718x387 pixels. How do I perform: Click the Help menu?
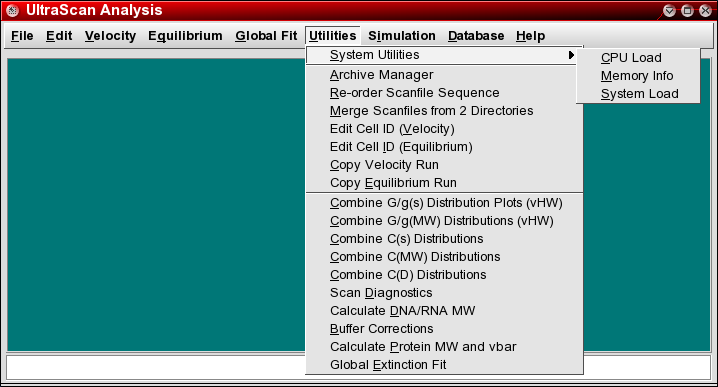(530, 36)
